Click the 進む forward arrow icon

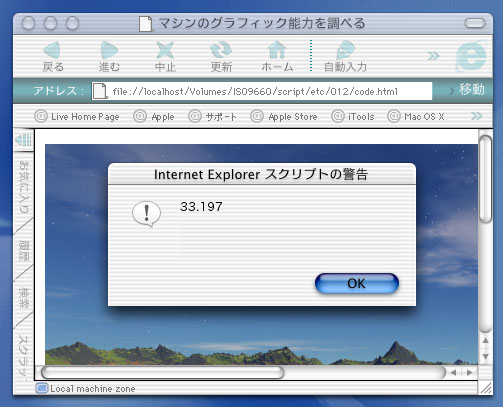109,50
